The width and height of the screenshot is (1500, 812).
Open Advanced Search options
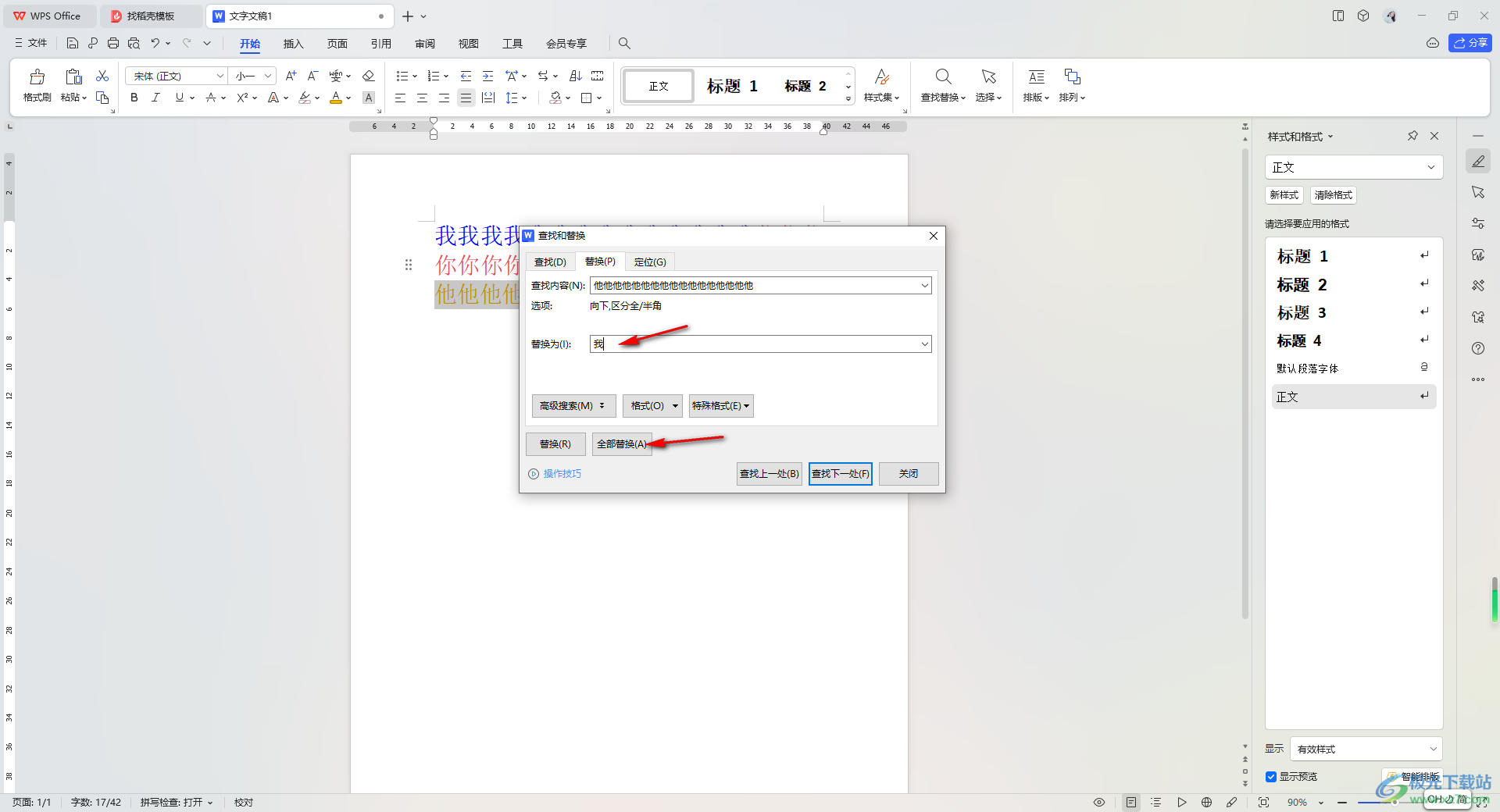(x=573, y=406)
